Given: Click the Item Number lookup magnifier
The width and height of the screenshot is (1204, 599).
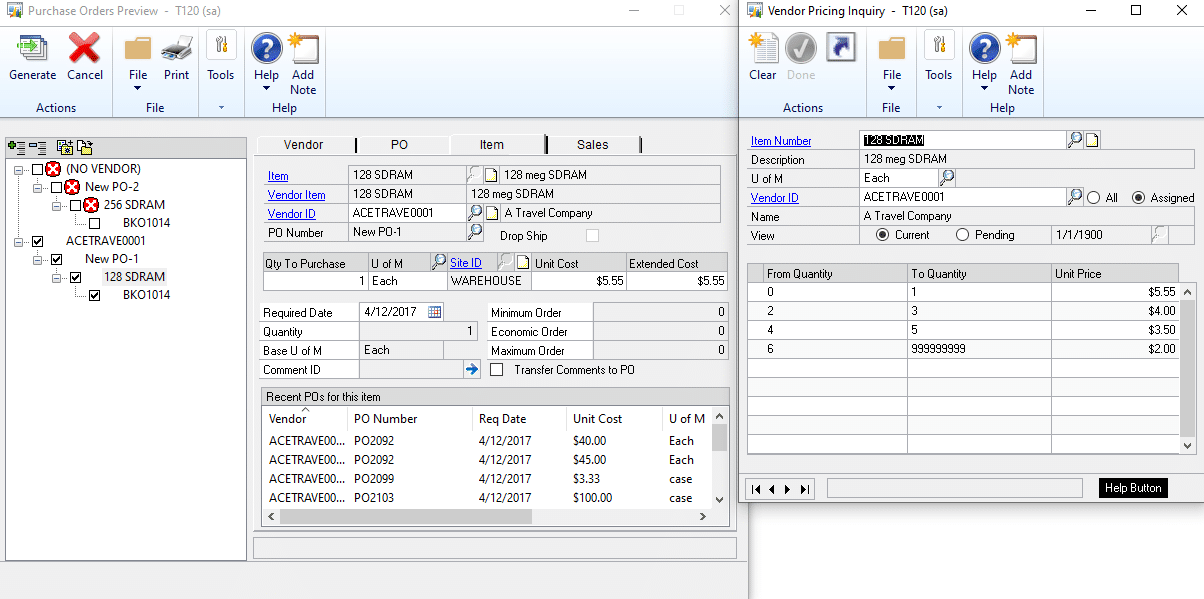Looking at the screenshot, I should [1073, 140].
